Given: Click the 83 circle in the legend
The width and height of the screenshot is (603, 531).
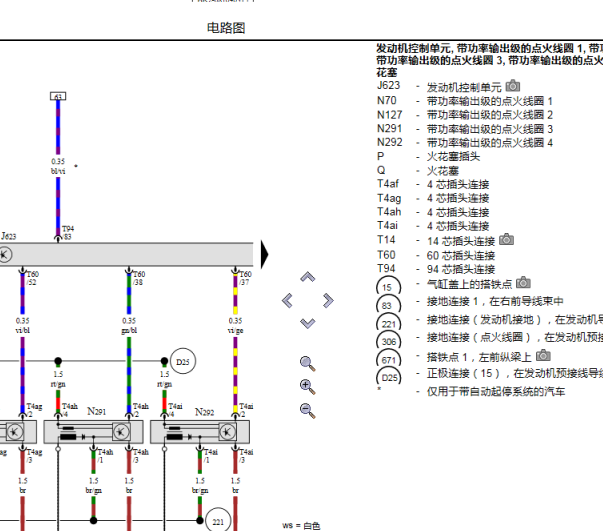Looking at the screenshot, I should tap(388, 305).
